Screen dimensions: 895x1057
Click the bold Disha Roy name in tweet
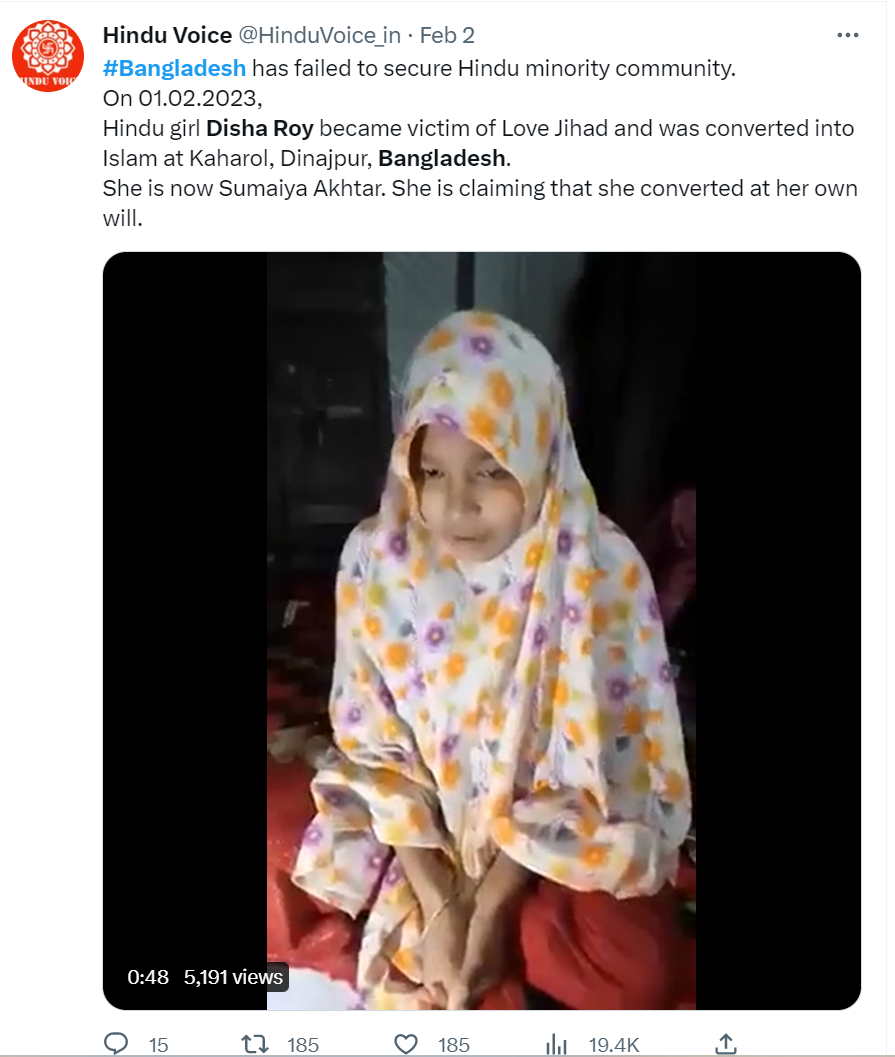pos(260,128)
